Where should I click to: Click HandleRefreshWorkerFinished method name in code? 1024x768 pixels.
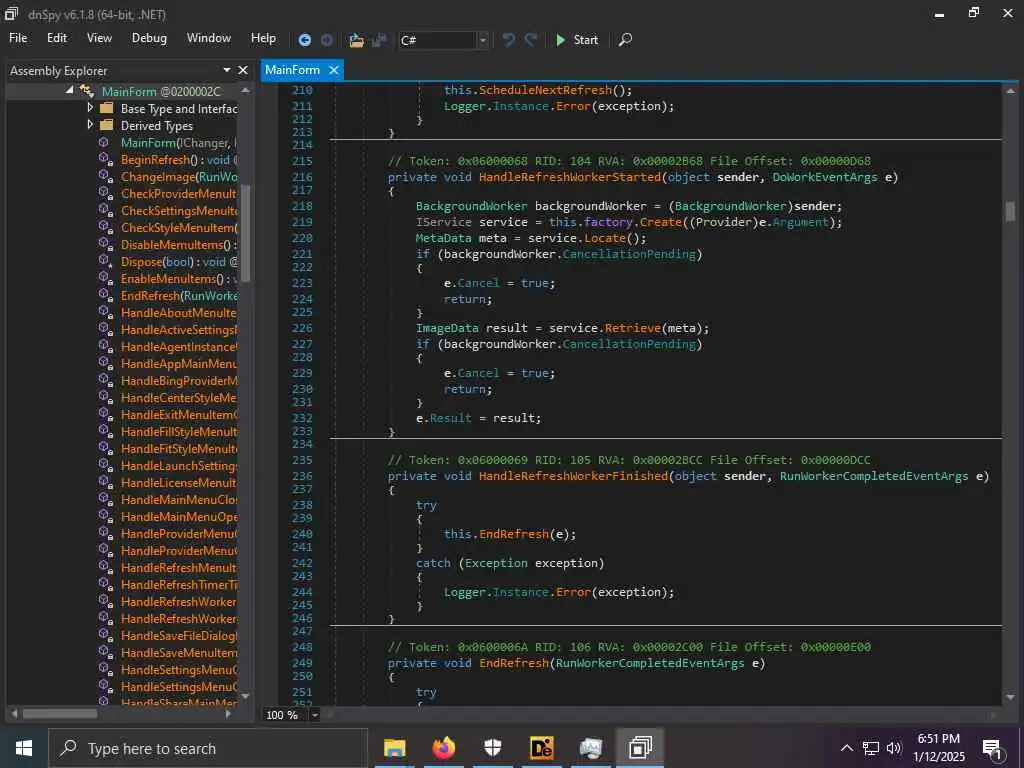point(573,476)
